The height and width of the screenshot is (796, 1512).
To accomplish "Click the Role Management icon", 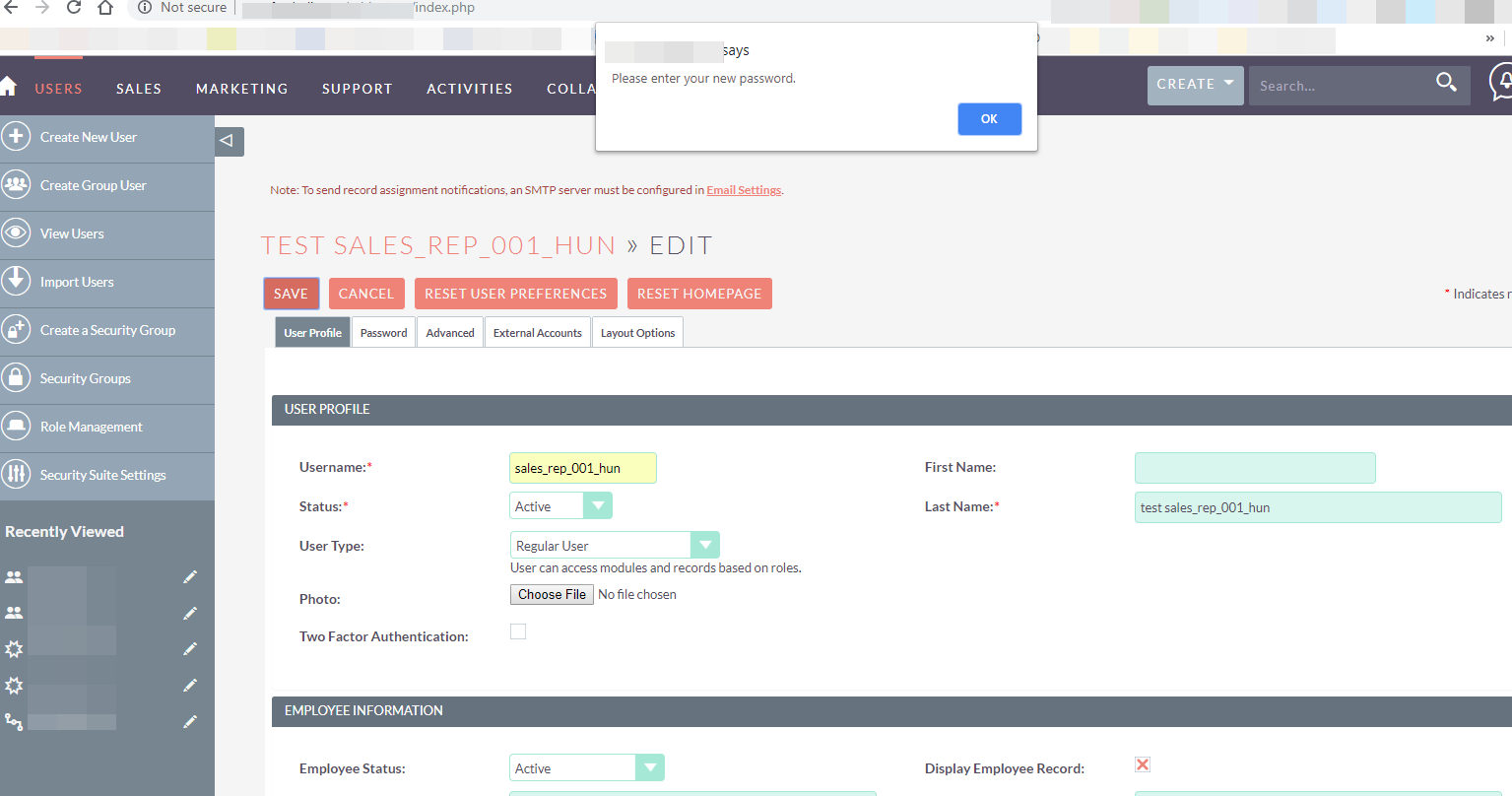I will click(x=16, y=427).
